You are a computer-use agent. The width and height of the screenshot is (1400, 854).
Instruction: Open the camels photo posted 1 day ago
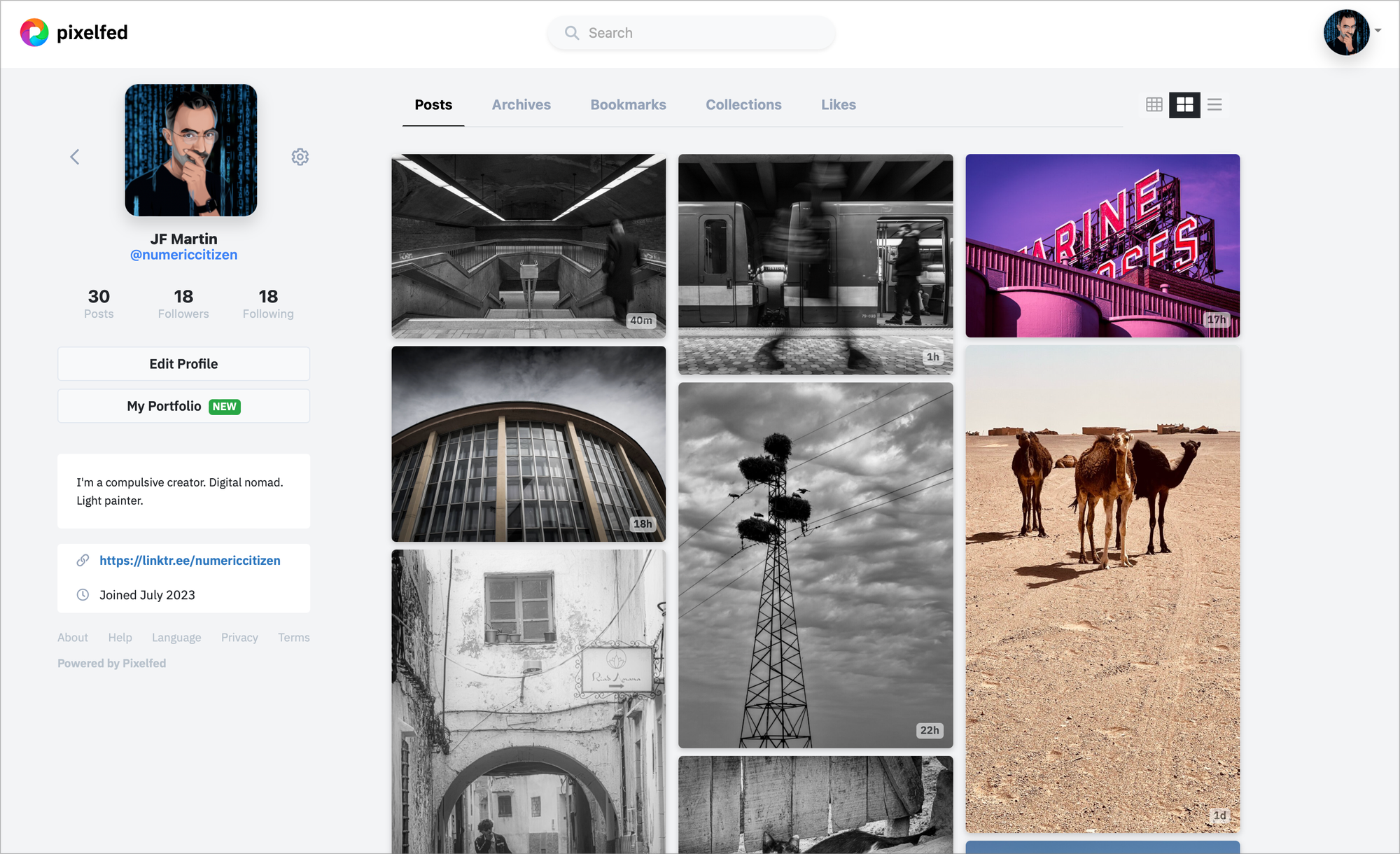tap(1102, 588)
